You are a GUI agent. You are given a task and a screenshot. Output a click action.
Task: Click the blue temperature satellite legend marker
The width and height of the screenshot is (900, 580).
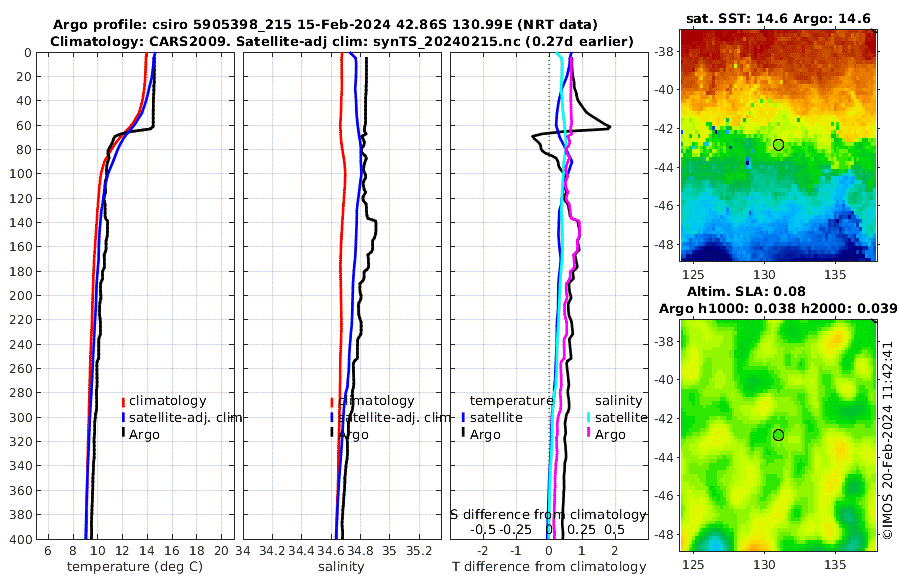pos(463,417)
